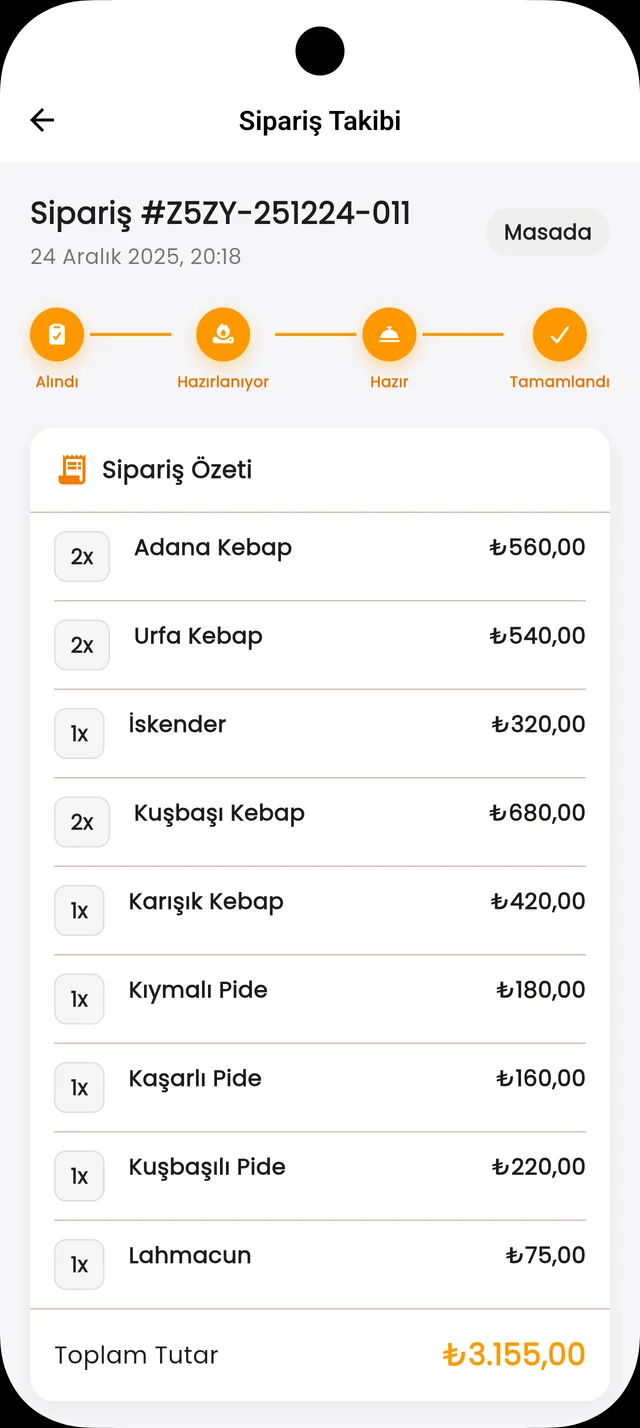Click the camera notch area icon
Viewport: 640px width, 1428px height.
coord(320,51)
